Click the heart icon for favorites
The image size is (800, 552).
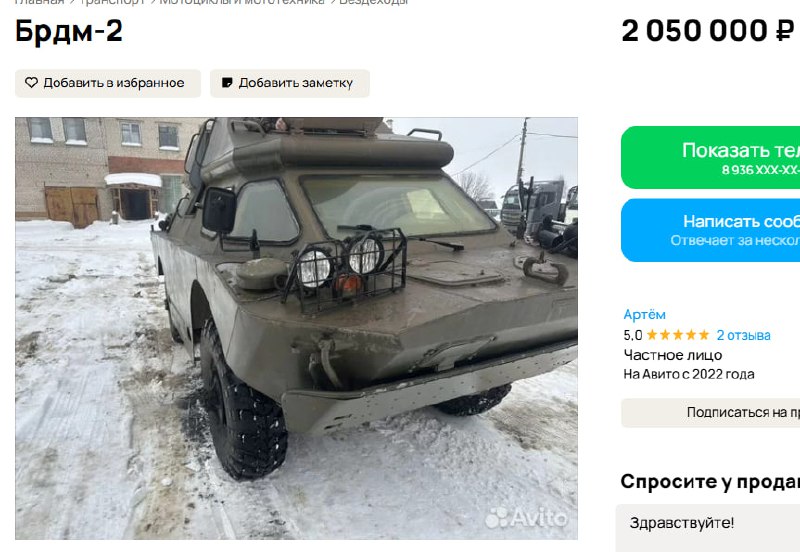tap(31, 83)
